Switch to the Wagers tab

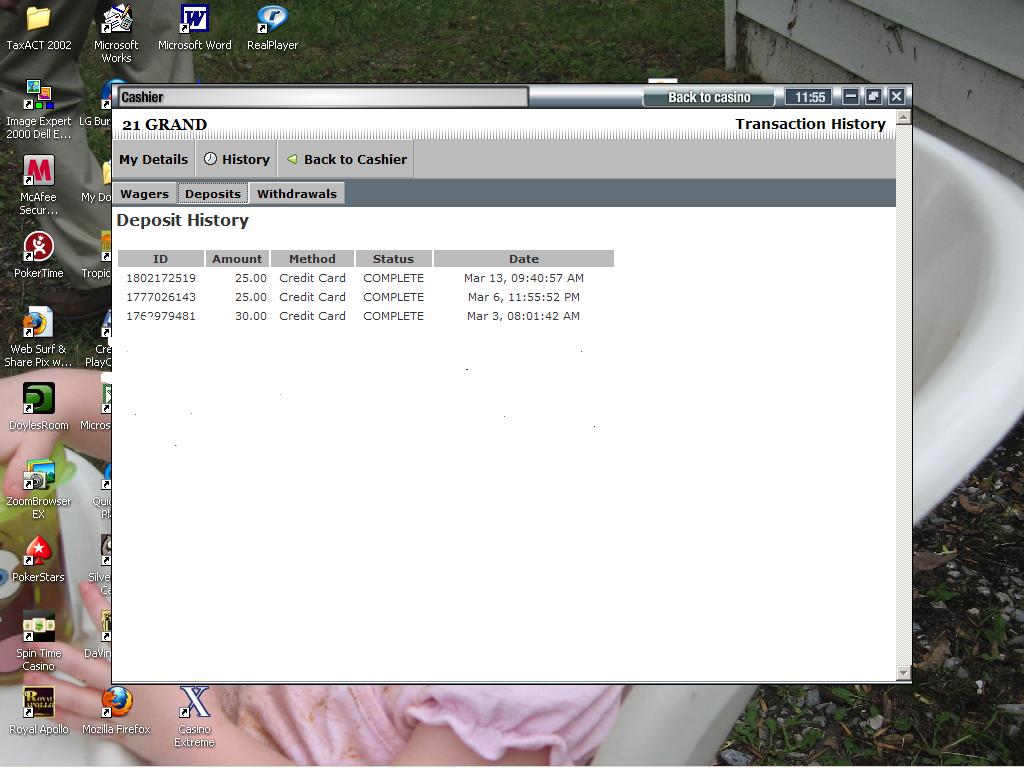[144, 193]
